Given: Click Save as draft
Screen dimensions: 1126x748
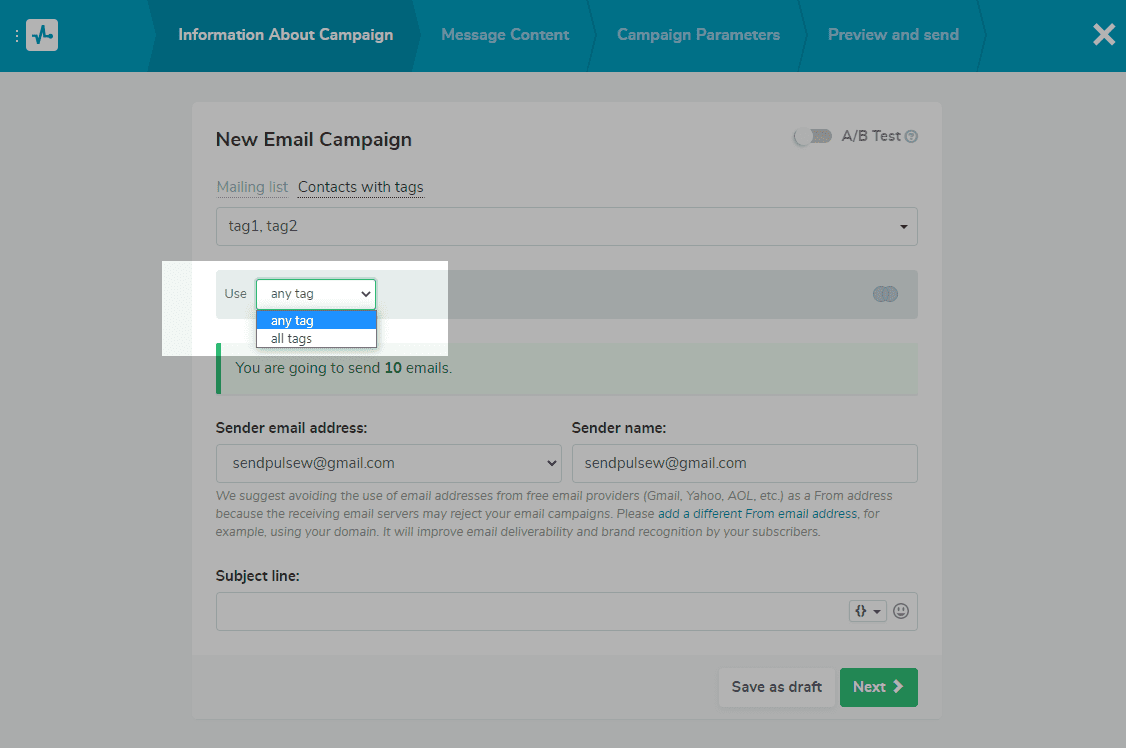Looking at the screenshot, I should pos(776,687).
